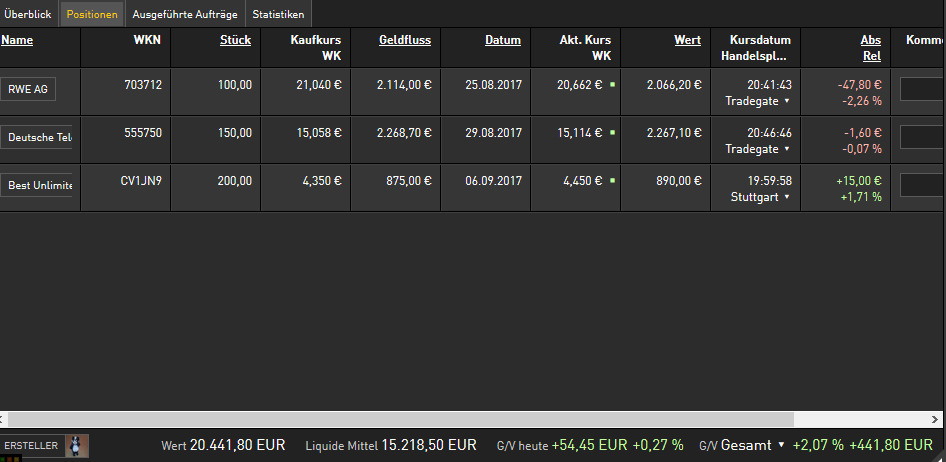Sort positions by the Wert column header
The height and width of the screenshot is (462, 946).
pos(687,41)
